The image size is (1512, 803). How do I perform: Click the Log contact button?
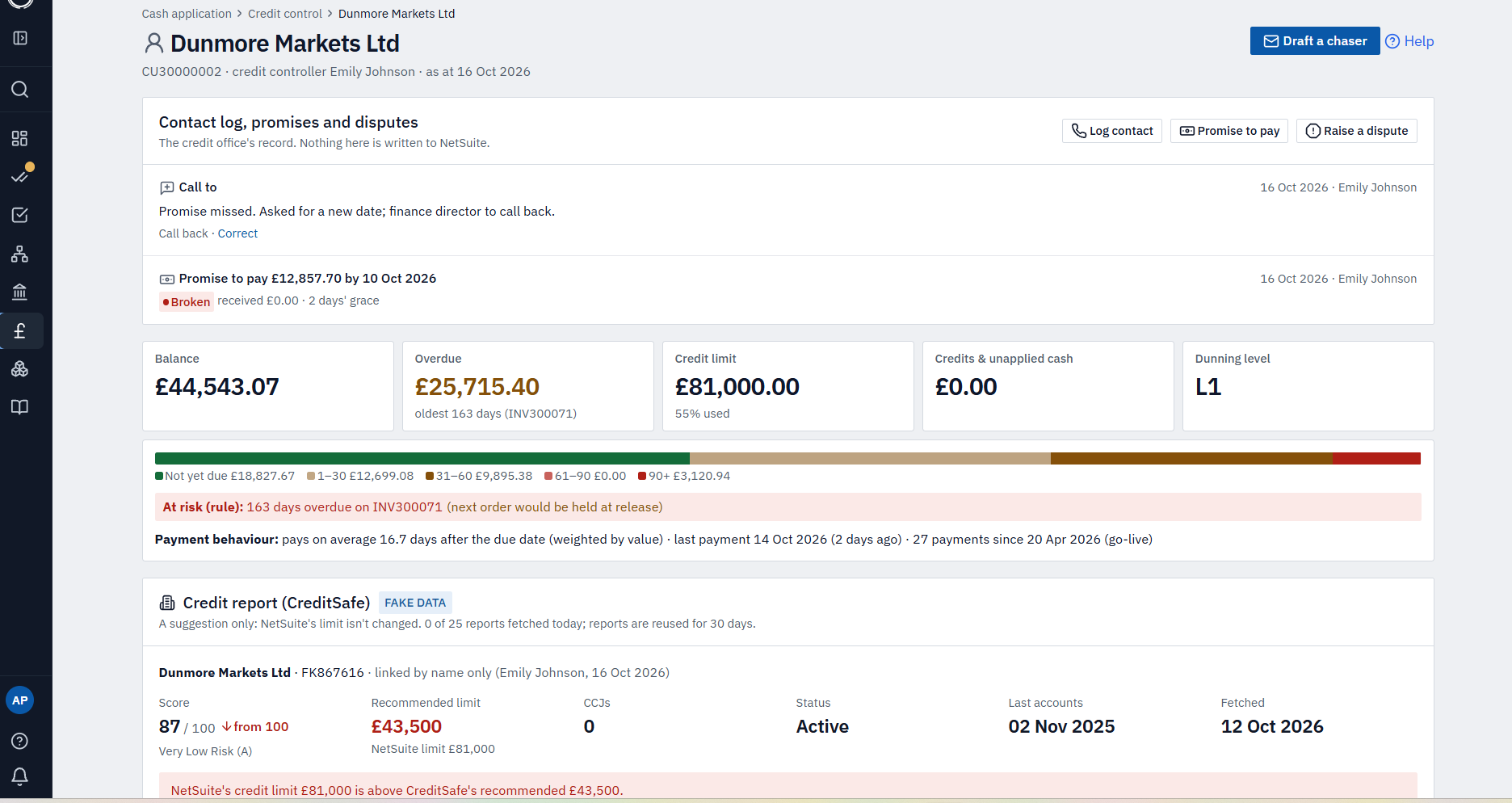pos(1112,131)
